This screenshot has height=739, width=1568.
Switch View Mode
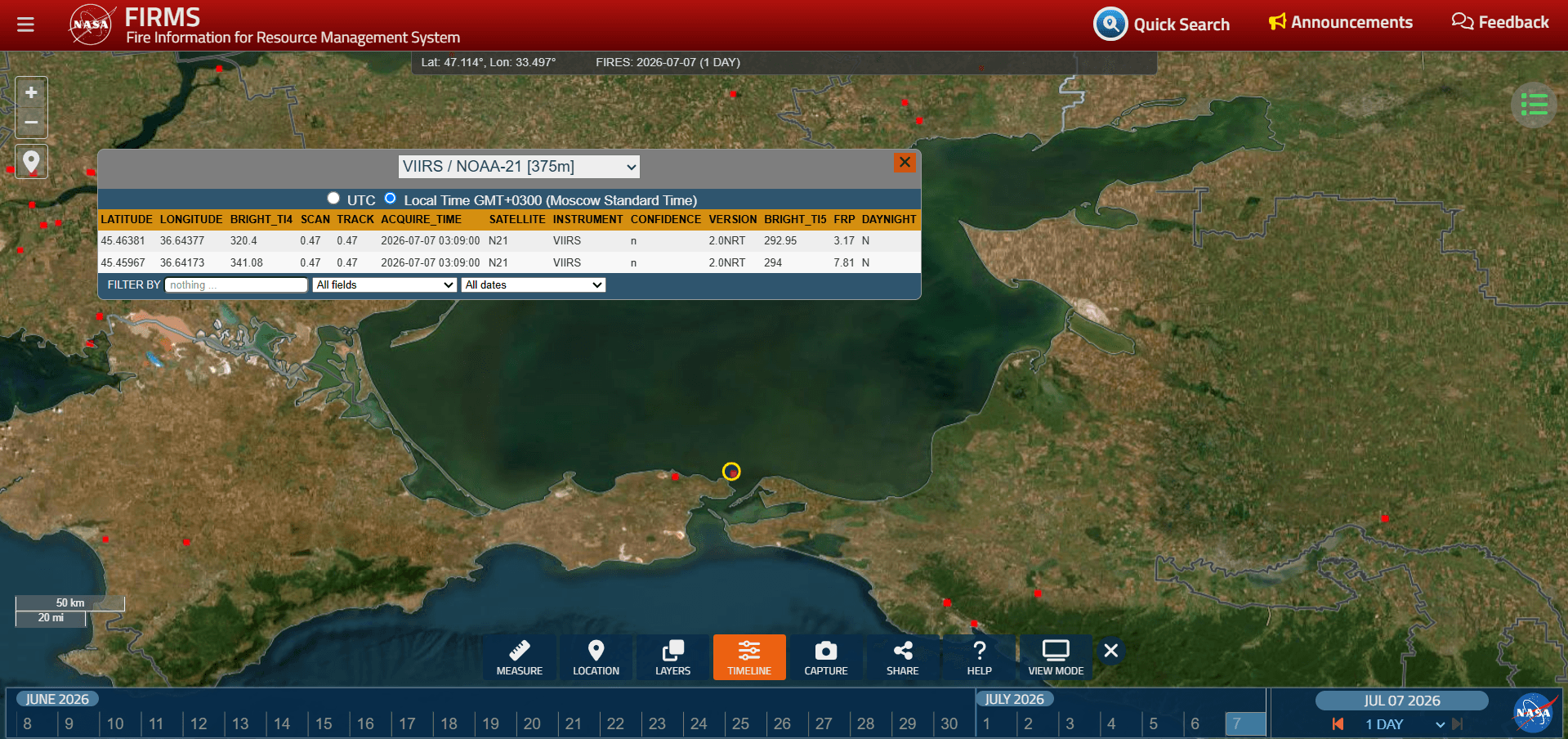click(1056, 657)
